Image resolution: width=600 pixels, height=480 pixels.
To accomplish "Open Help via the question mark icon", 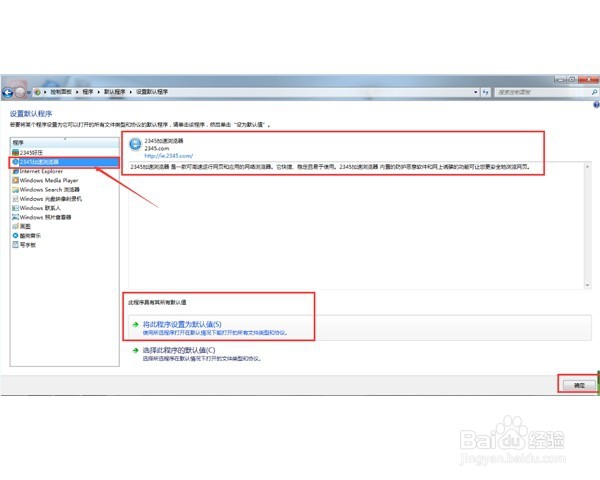I will click(x=596, y=104).
